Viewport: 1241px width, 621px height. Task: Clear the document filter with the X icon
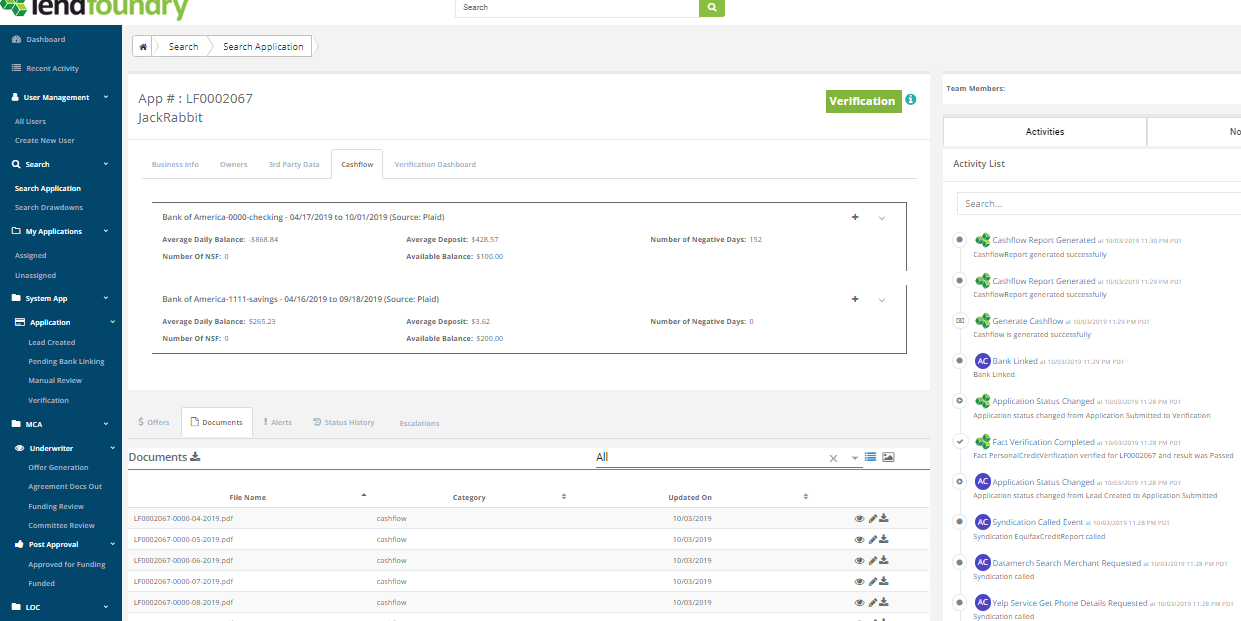point(833,457)
